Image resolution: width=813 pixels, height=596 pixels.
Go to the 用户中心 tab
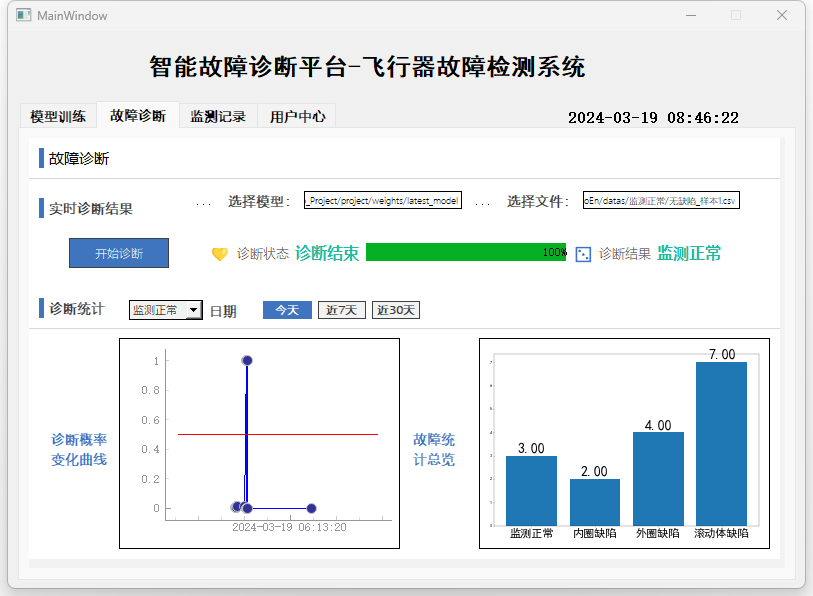pos(297,116)
